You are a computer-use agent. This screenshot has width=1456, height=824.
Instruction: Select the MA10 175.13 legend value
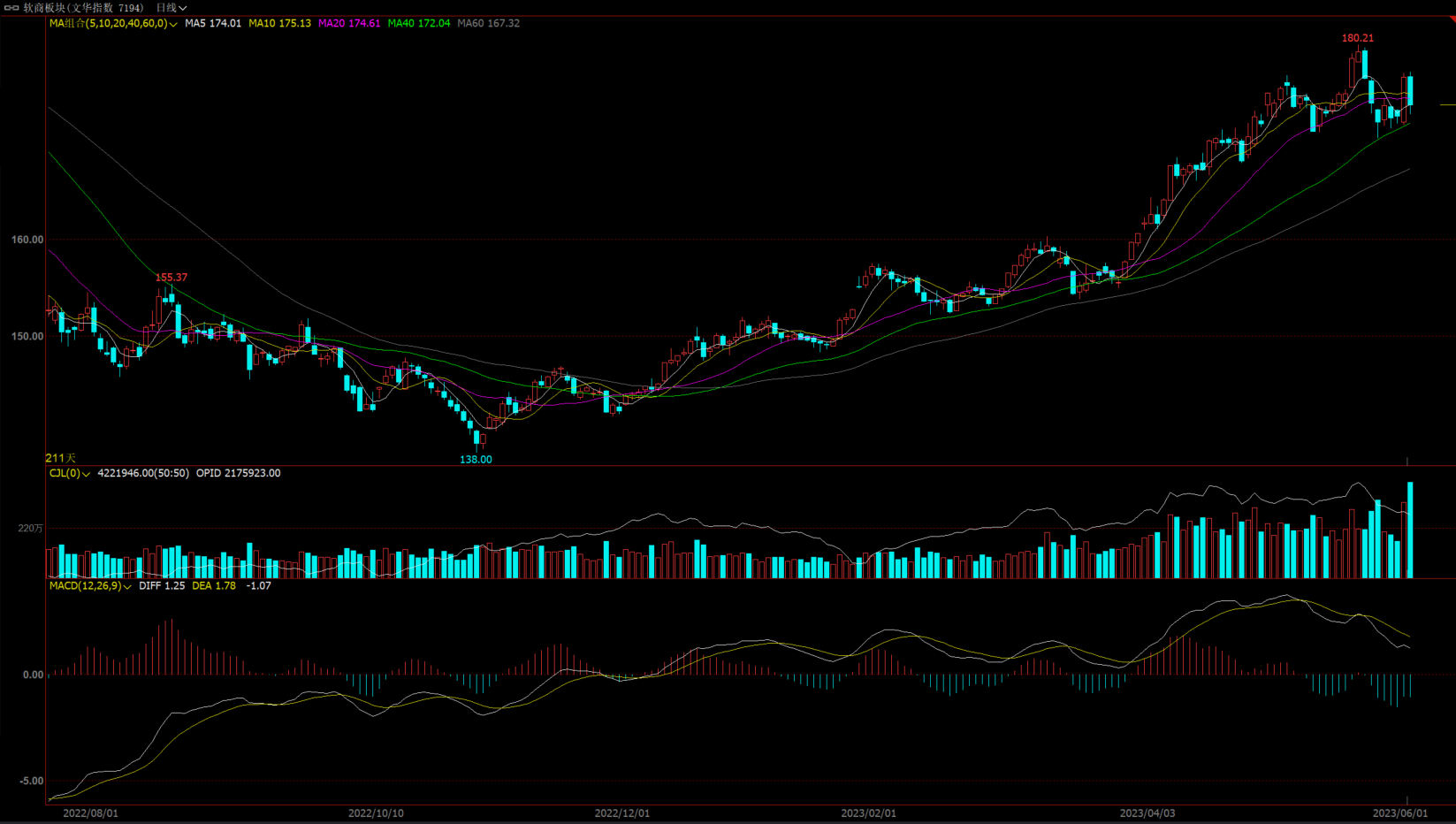pos(280,23)
